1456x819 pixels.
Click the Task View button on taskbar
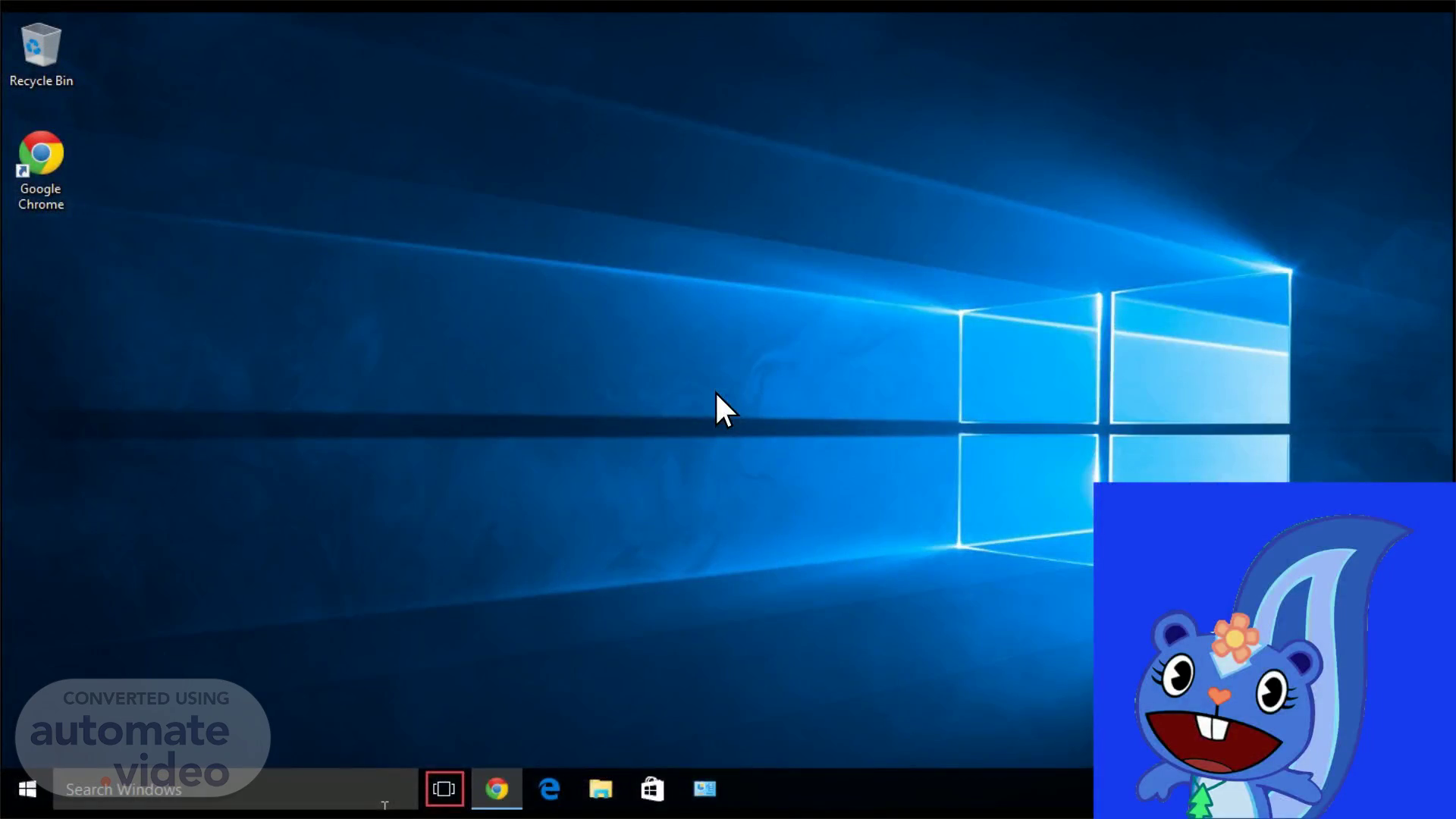coord(444,789)
